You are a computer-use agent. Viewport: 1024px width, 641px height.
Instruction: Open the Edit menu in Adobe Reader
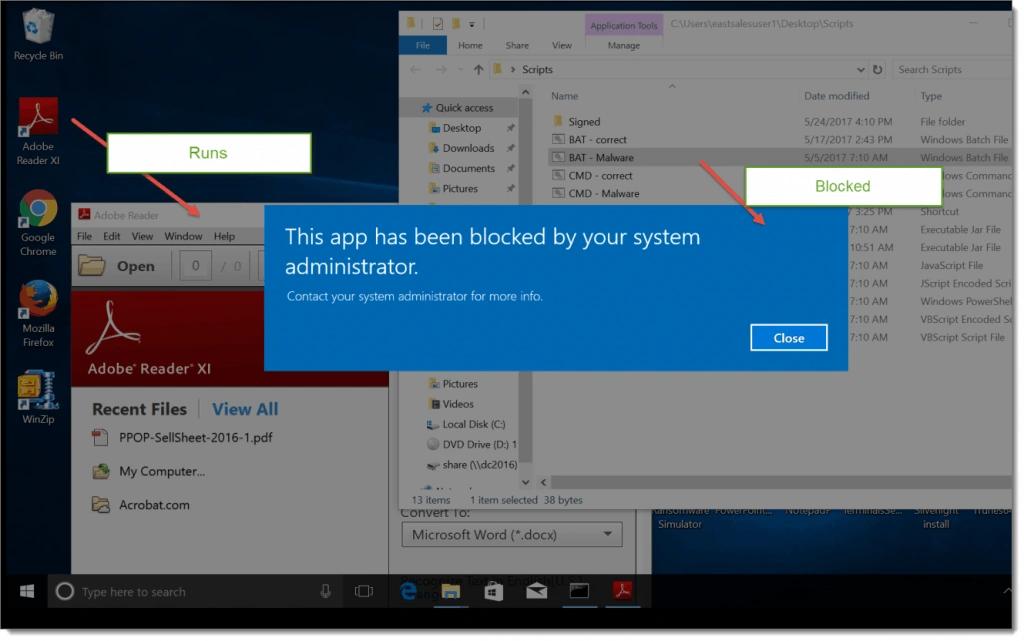[112, 236]
